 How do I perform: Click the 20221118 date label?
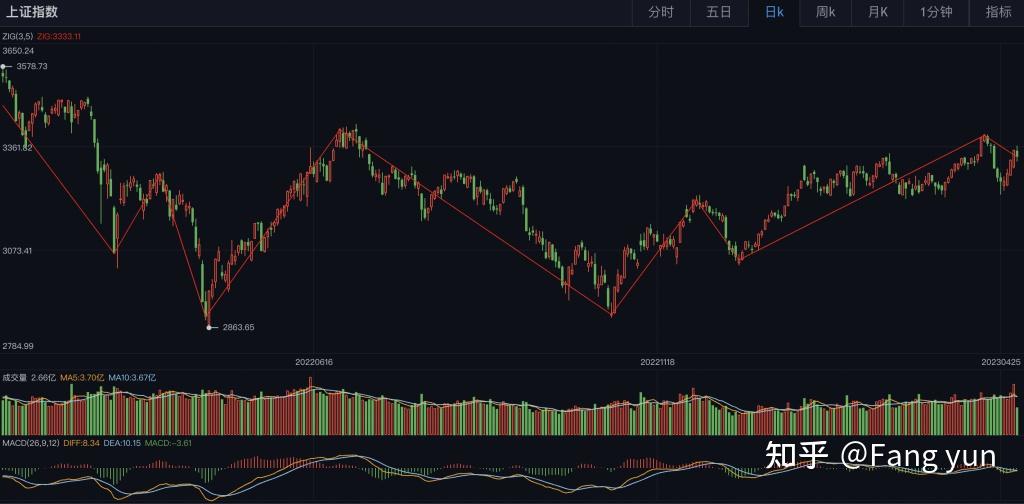[658, 362]
